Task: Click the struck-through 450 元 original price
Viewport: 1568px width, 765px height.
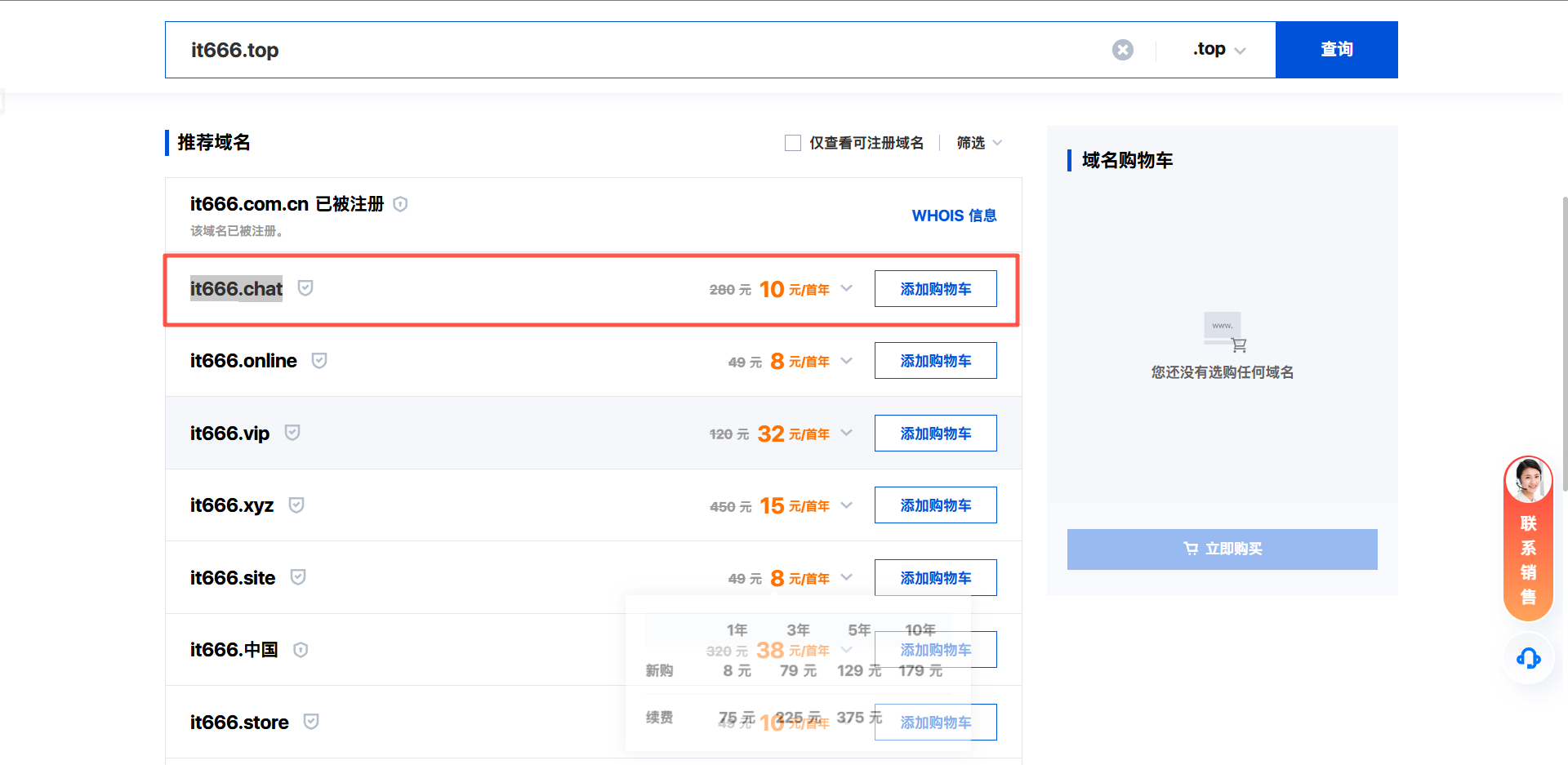Action: point(730,507)
